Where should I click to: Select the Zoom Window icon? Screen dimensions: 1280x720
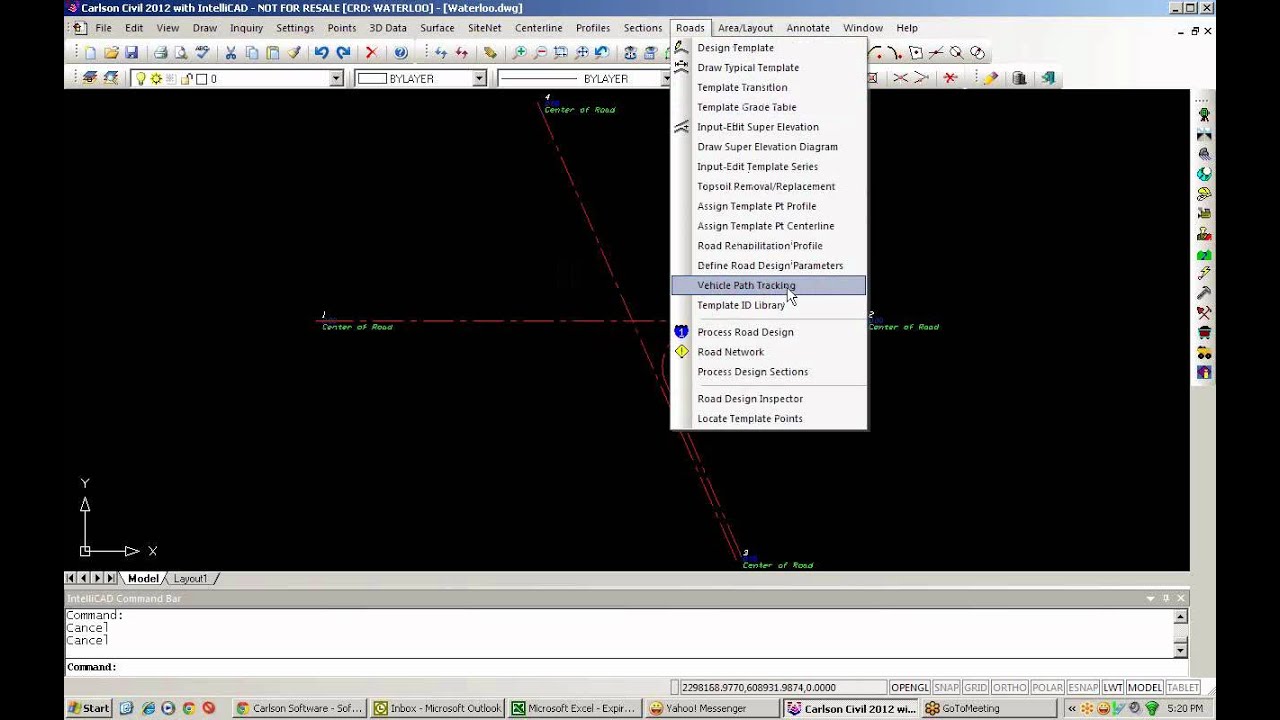tap(561, 53)
